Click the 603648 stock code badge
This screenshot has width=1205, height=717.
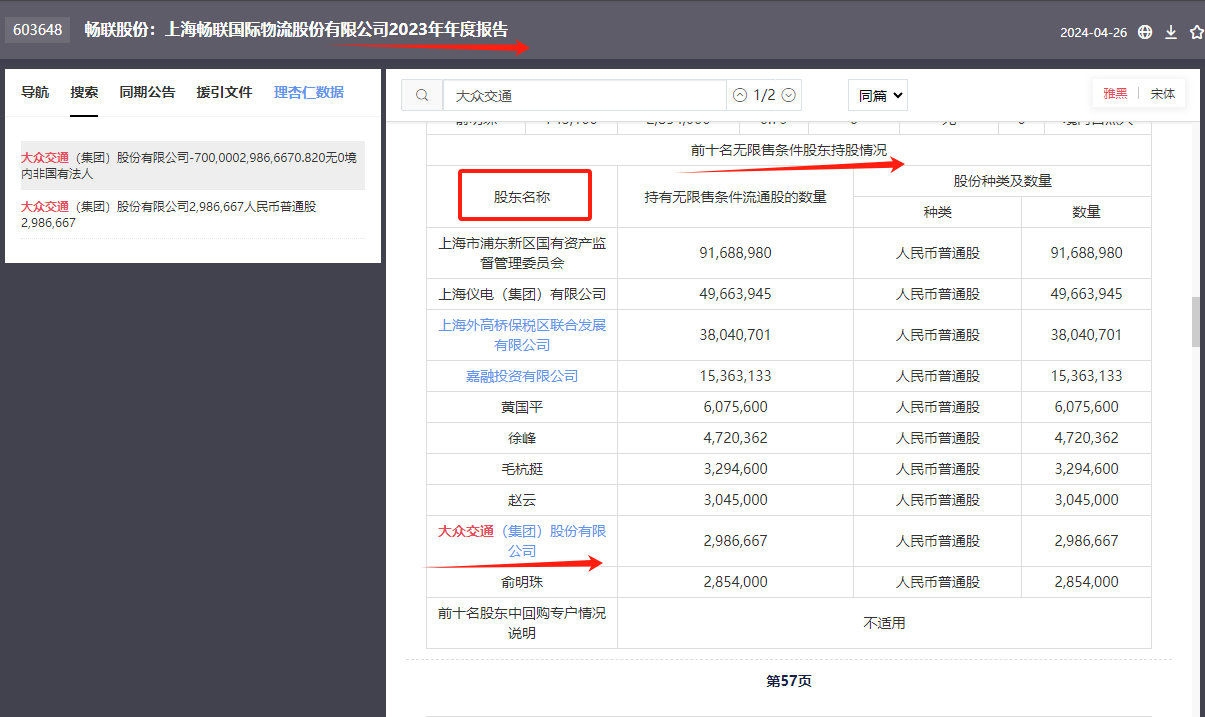(x=37, y=30)
